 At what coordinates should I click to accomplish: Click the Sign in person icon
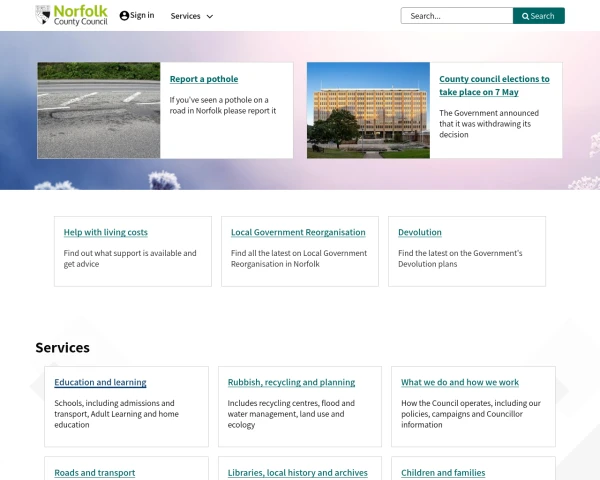[x=124, y=16]
